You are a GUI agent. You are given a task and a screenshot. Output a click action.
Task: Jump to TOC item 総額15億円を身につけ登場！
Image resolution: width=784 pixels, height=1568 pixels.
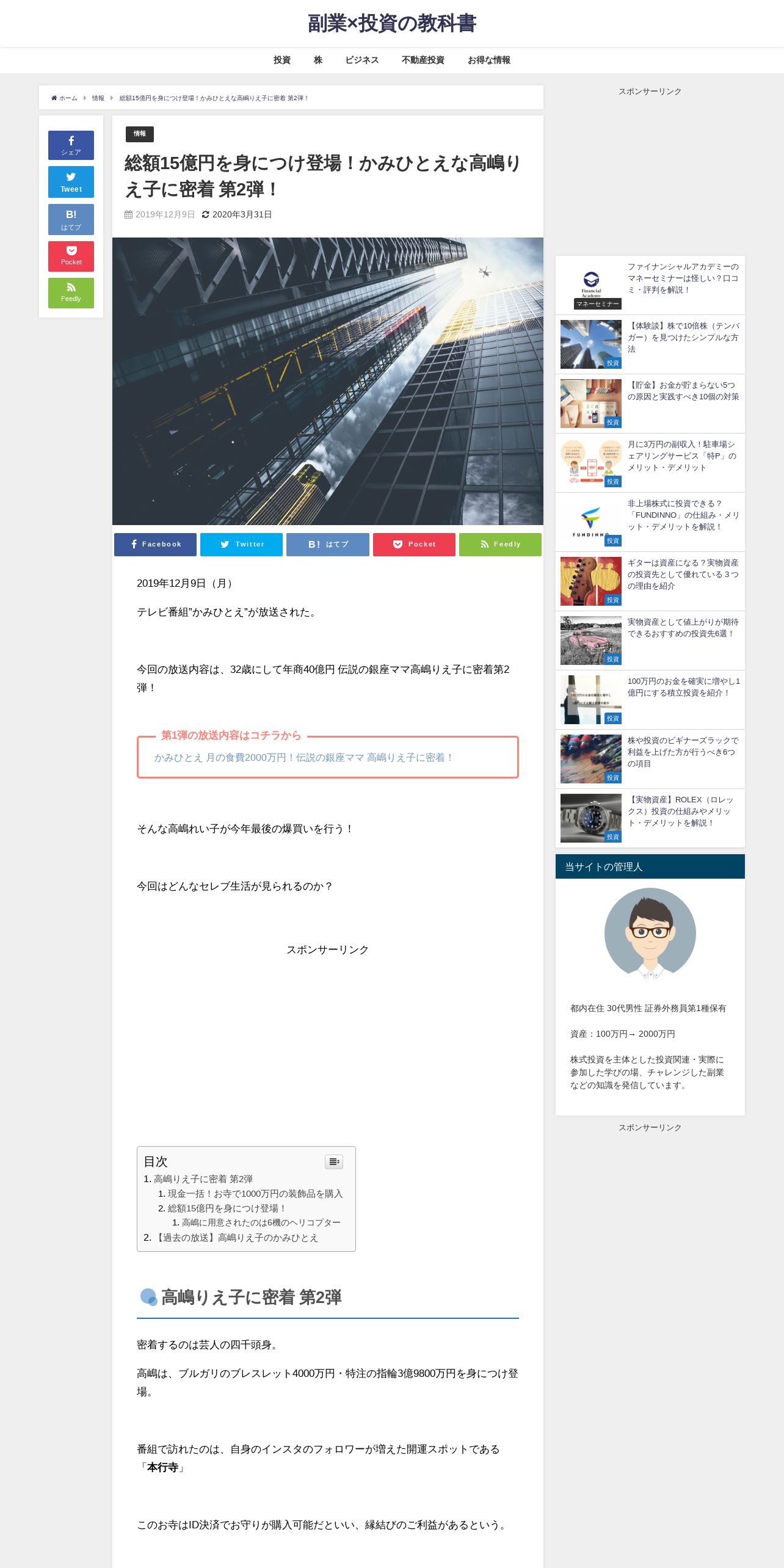pos(227,1208)
